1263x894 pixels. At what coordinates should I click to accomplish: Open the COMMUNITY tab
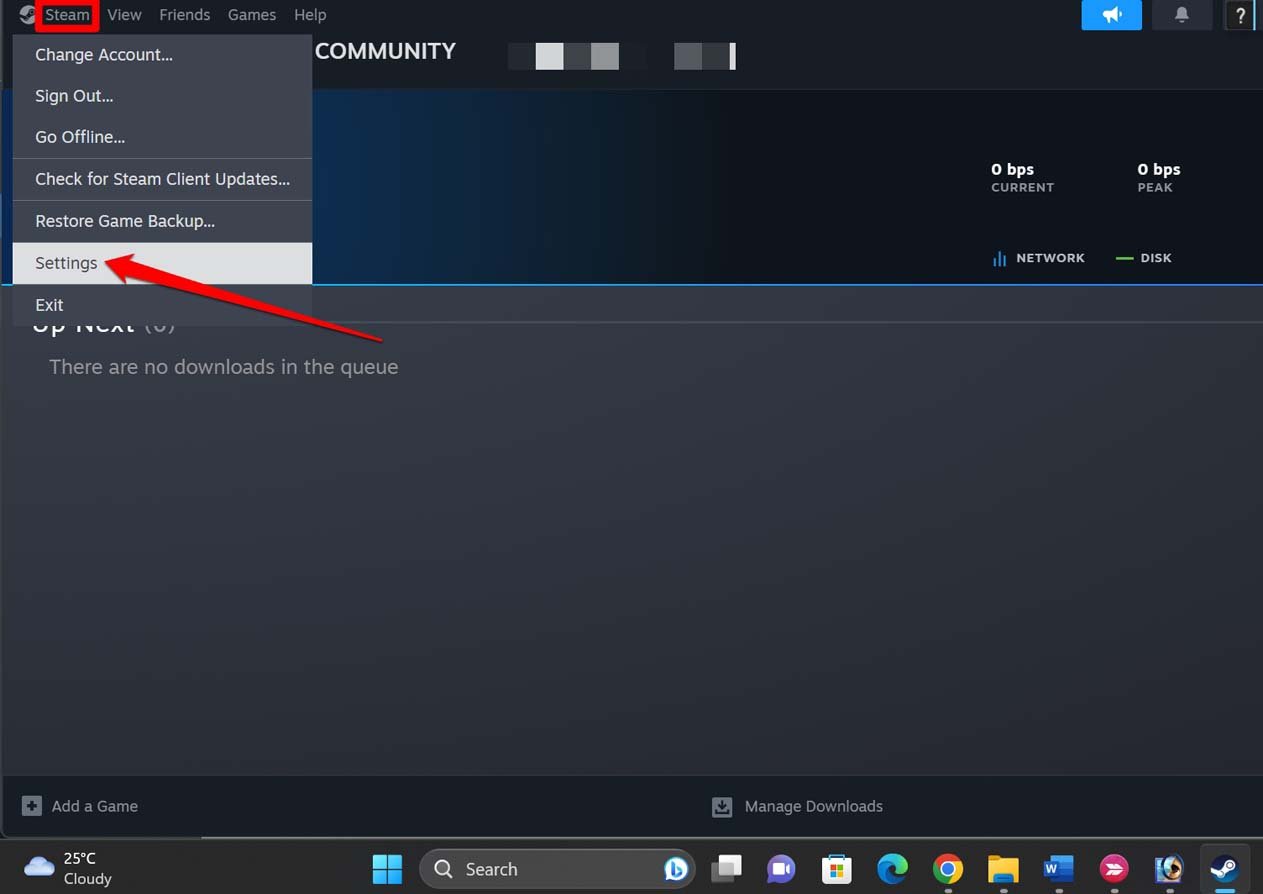(385, 52)
